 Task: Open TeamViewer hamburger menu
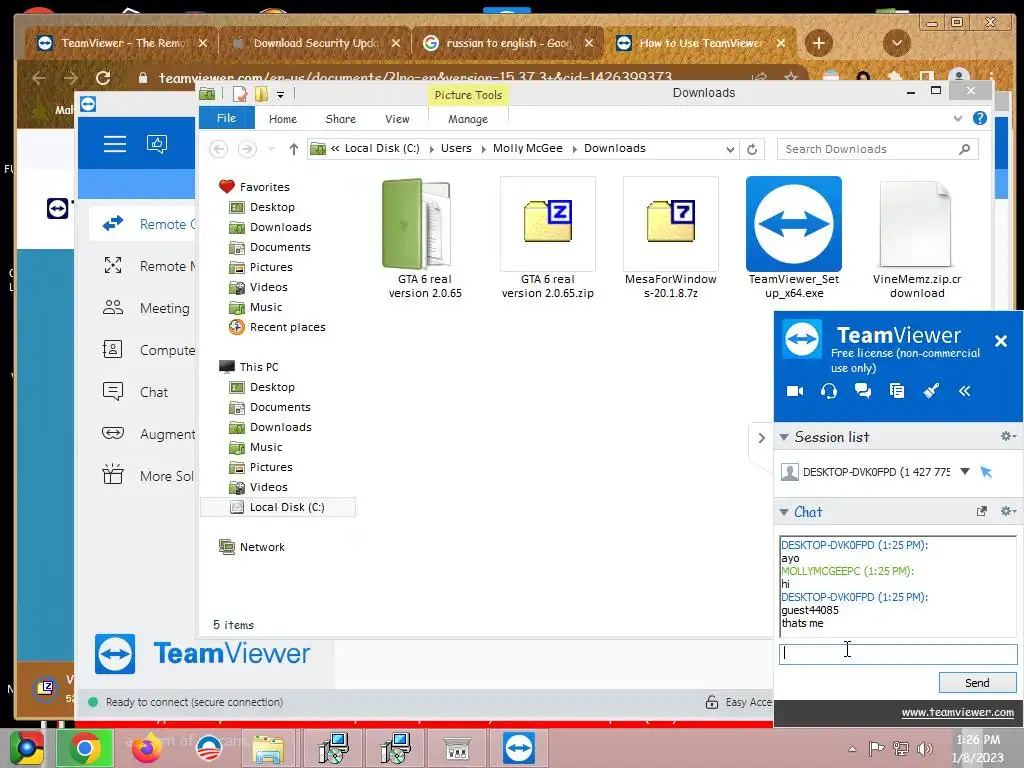pyautogui.click(x=115, y=144)
